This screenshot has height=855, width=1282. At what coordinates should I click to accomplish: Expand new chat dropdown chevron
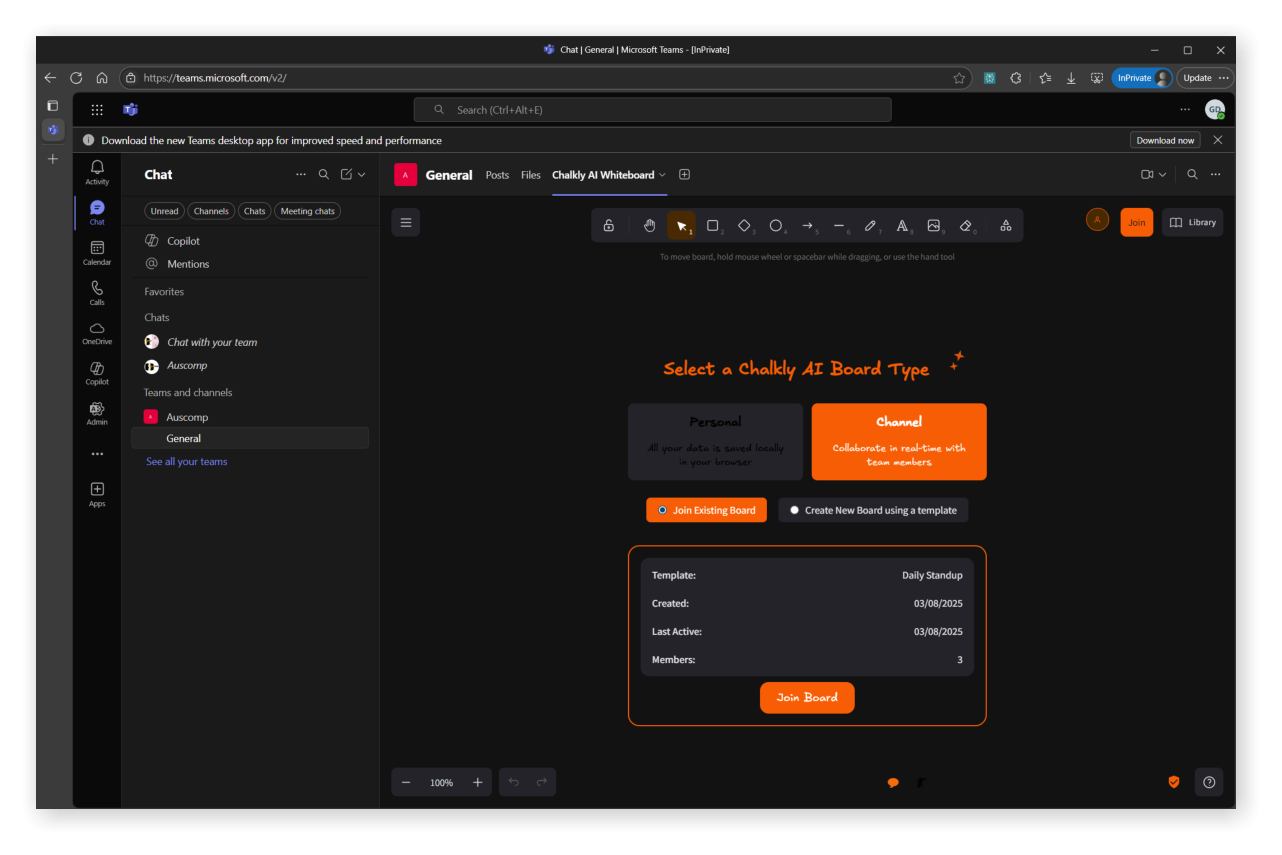click(362, 174)
